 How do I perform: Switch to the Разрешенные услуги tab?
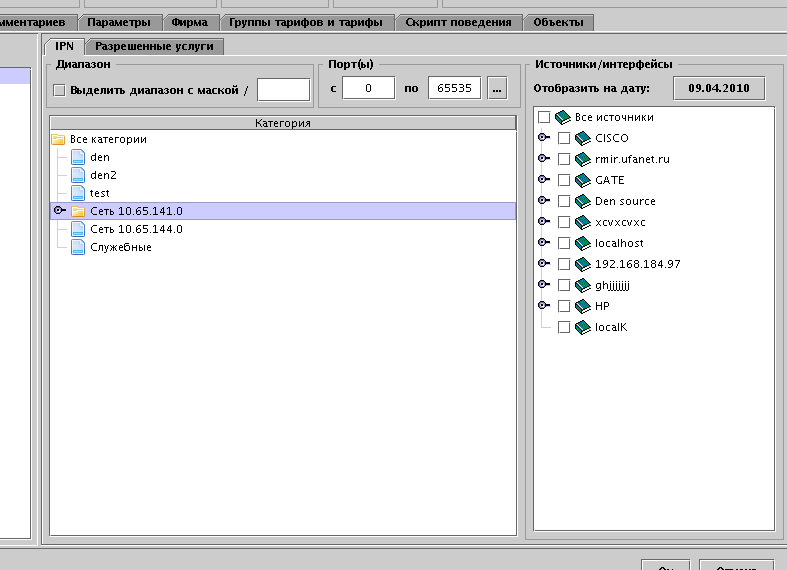[x=154, y=46]
